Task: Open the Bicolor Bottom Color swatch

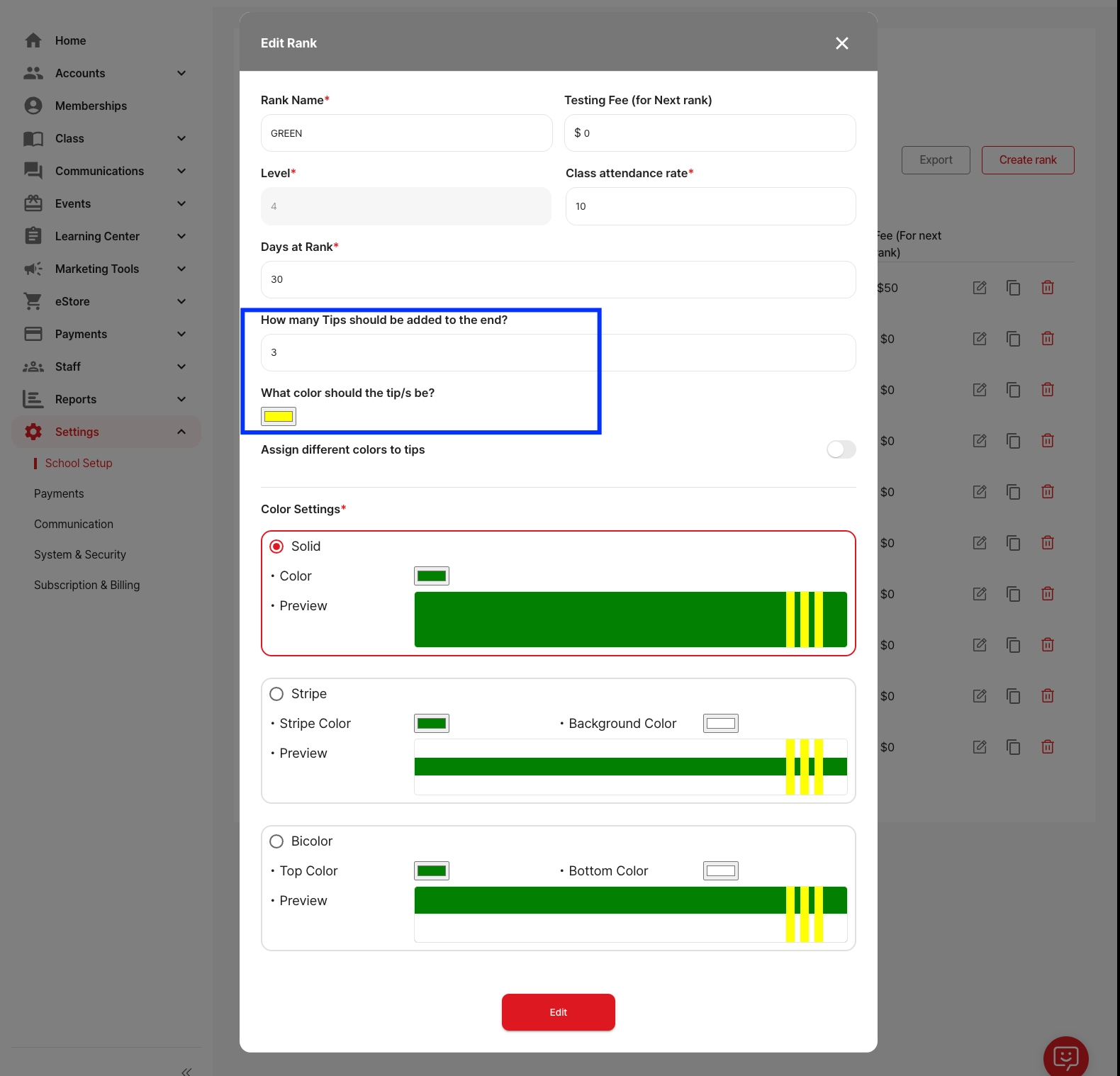Action: (721, 870)
